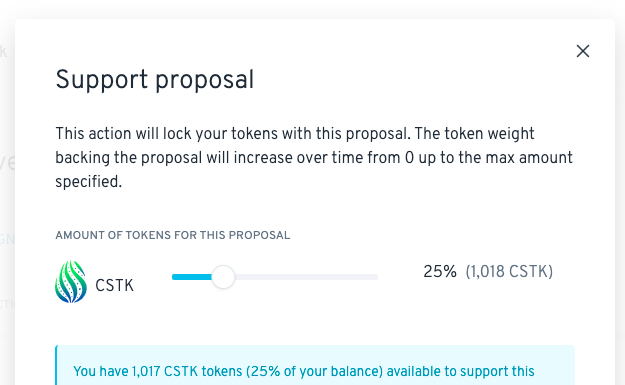625x385 pixels.
Task: Click '25% of your balance' in info box
Action: click(314, 371)
